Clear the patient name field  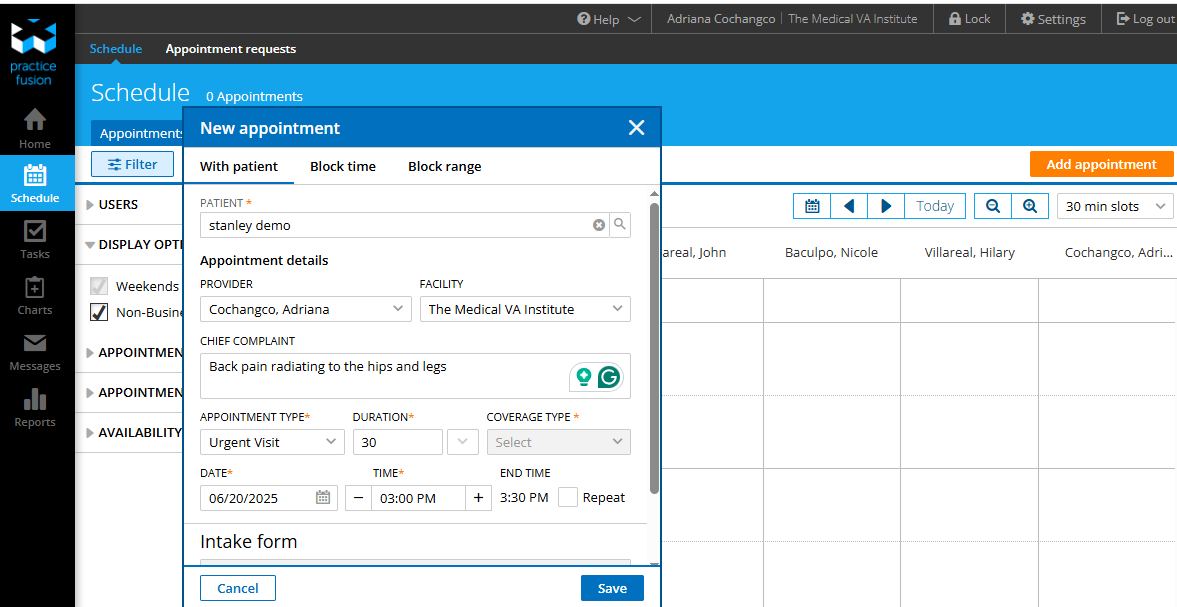(599, 225)
